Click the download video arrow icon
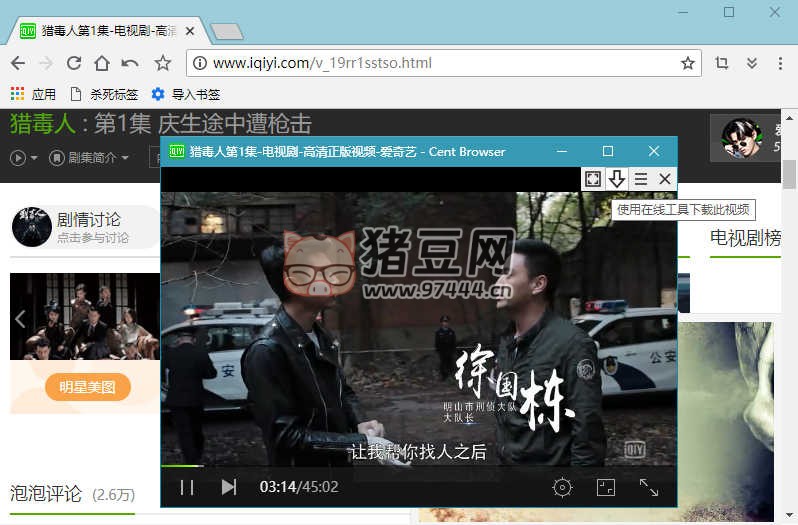Screen dimensions: 798x525 coord(617,179)
